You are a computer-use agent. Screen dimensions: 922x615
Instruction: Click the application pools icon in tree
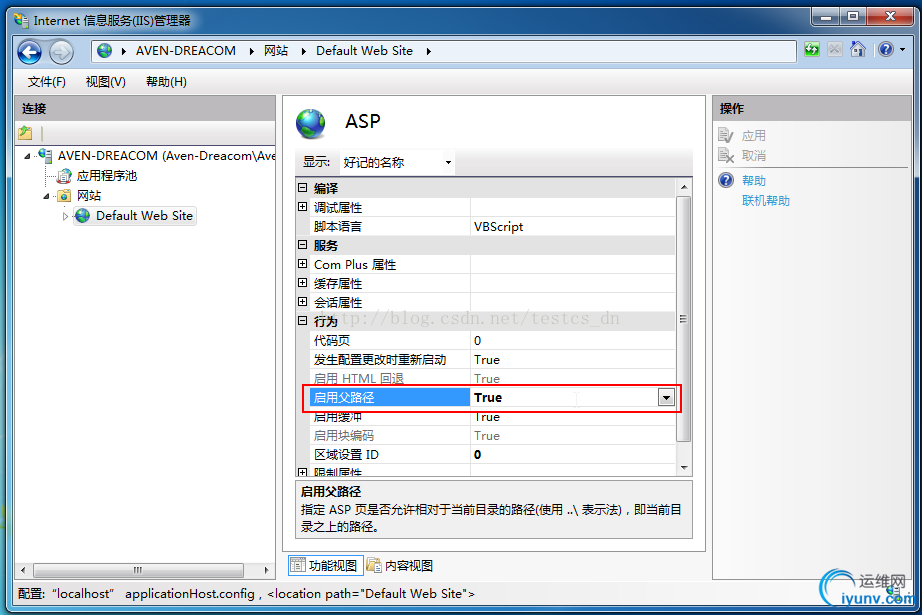tap(64, 175)
